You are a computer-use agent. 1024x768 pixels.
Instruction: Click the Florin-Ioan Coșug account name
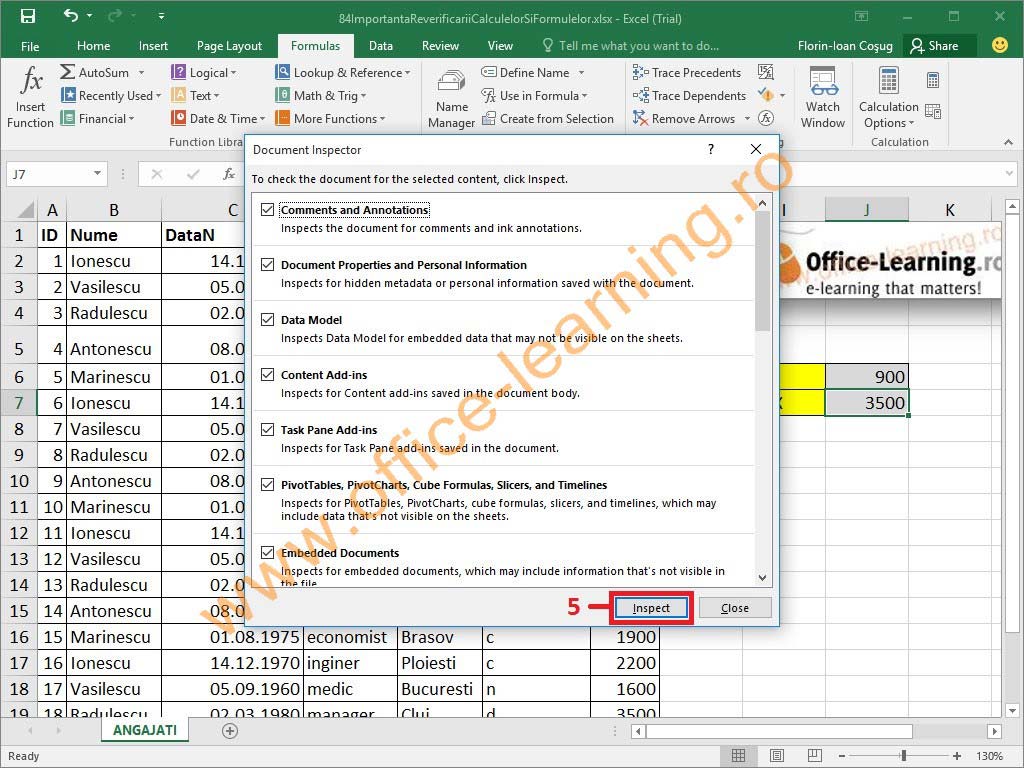845,46
